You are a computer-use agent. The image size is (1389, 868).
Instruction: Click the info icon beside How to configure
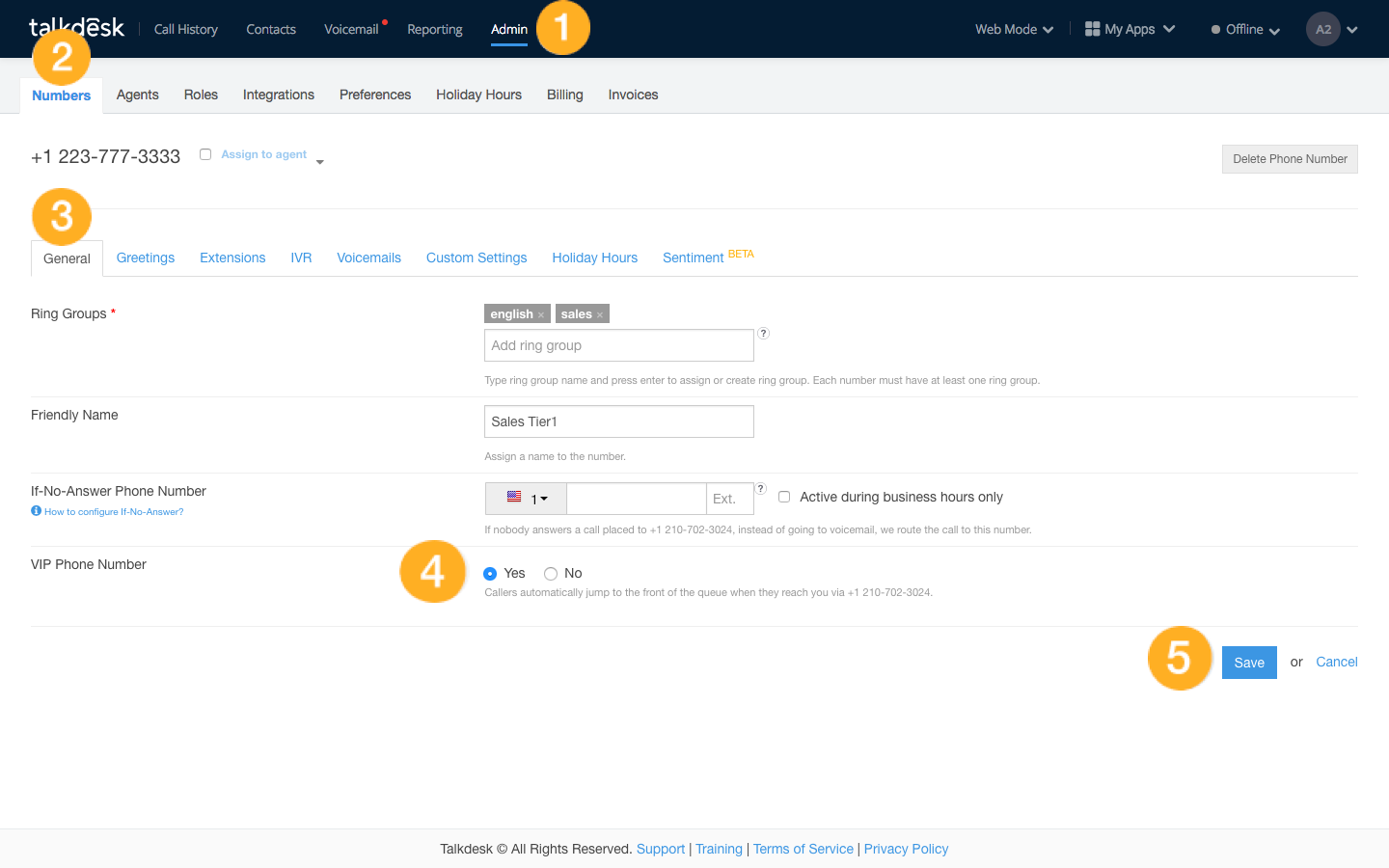[36, 511]
